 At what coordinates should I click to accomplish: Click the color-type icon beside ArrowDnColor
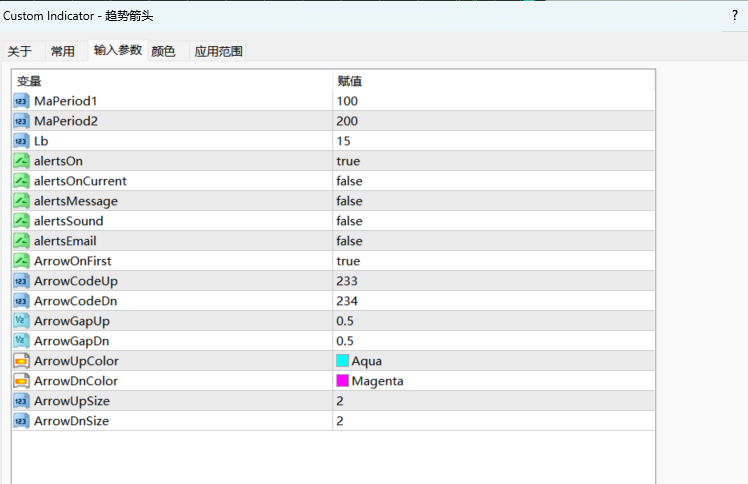pos(21,381)
